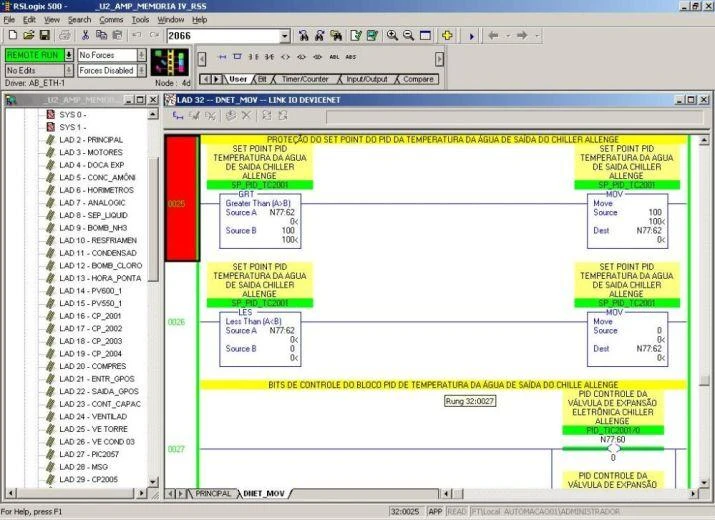Click the search input field showing 2066
The height and width of the screenshot is (520, 715).
coord(223,36)
